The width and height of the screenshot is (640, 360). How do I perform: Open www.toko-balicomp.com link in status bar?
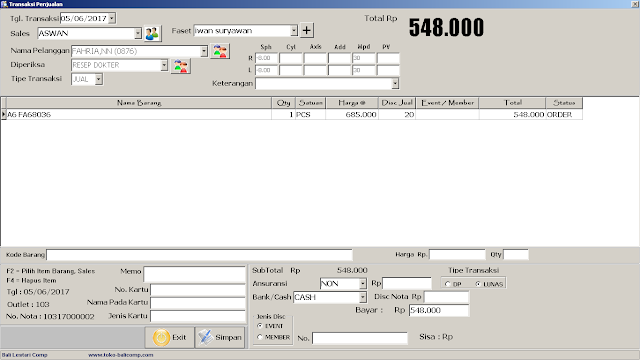click(x=120, y=355)
